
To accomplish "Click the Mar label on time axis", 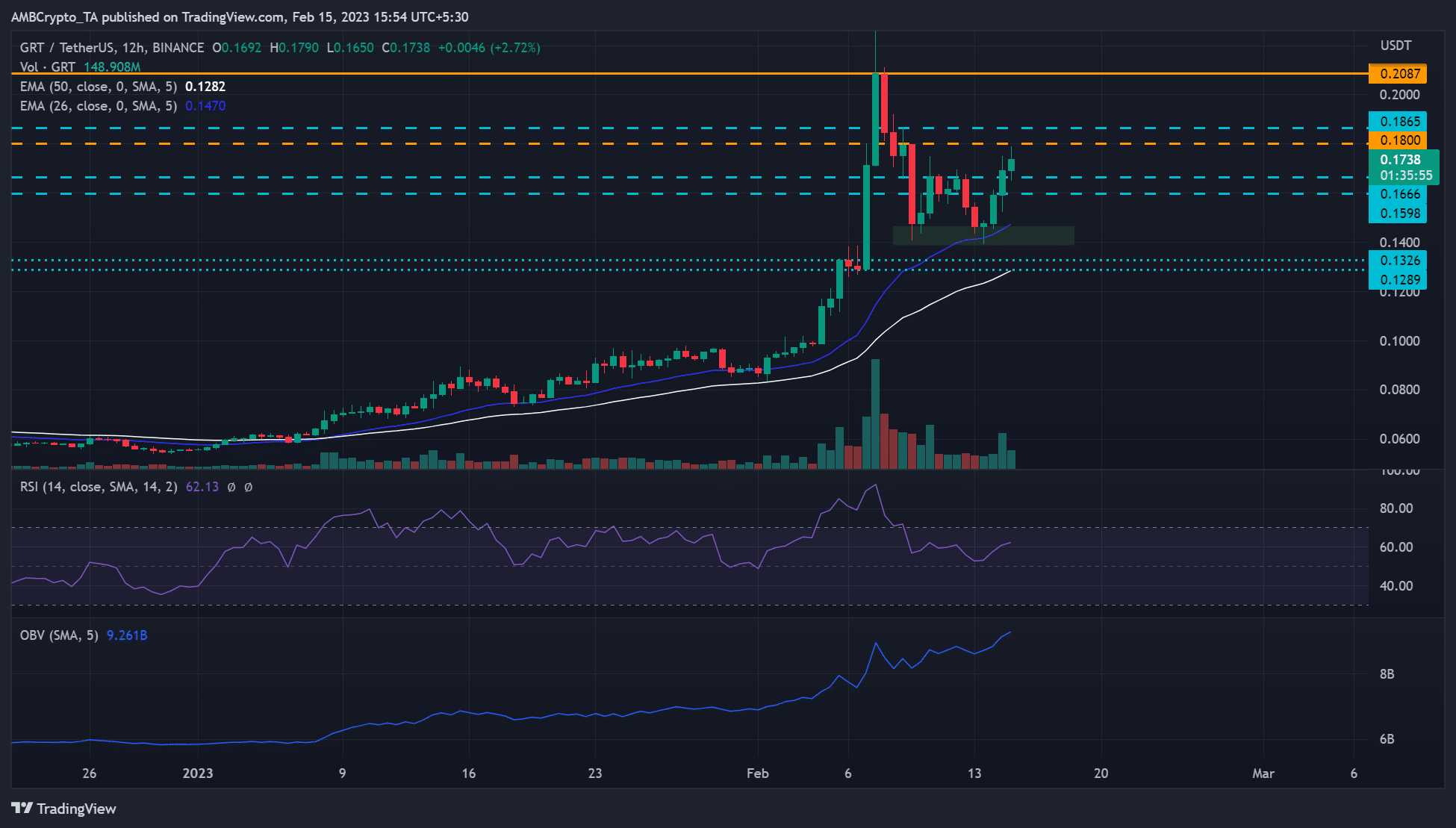I will click(x=1263, y=773).
